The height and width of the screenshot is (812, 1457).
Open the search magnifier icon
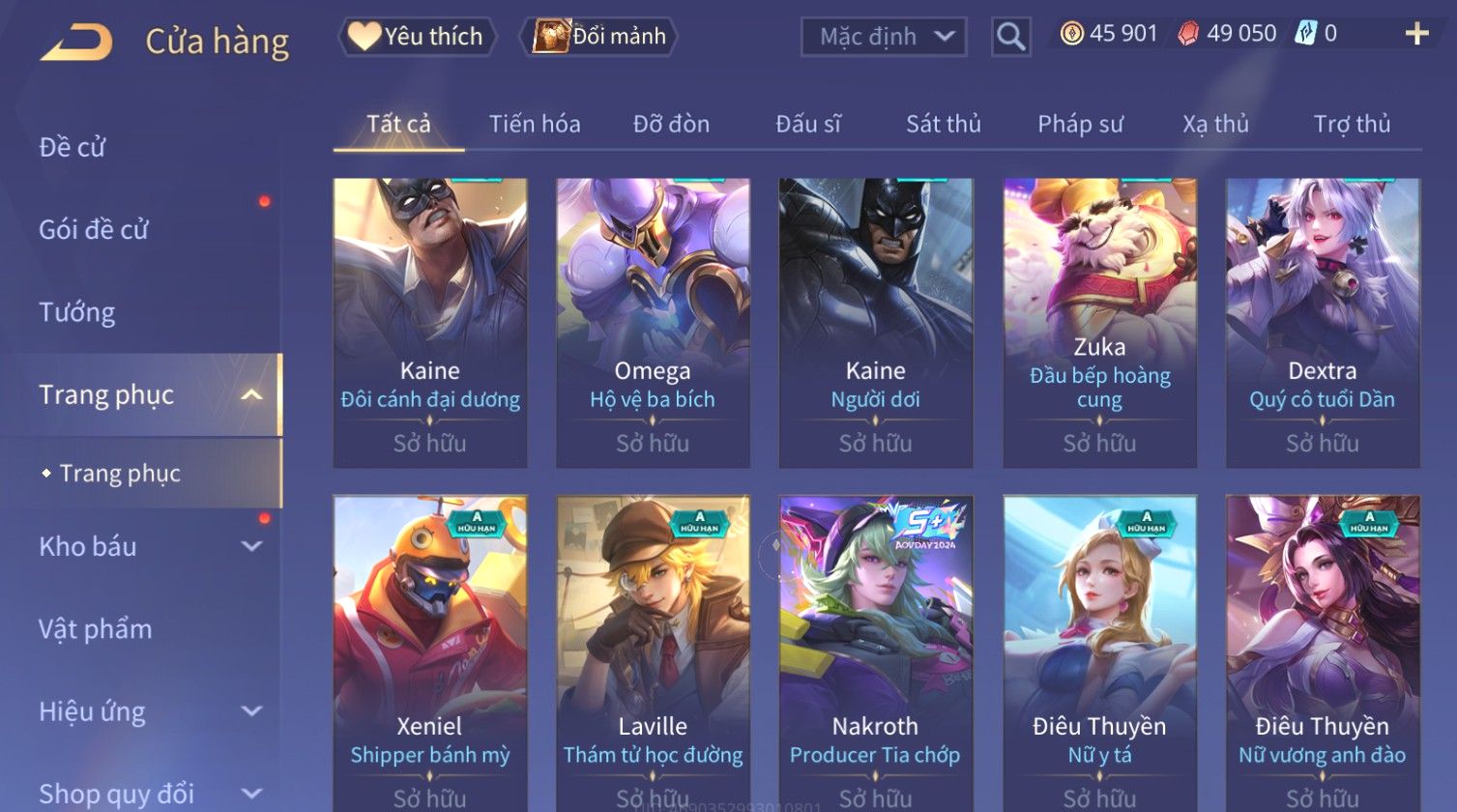point(1010,37)
